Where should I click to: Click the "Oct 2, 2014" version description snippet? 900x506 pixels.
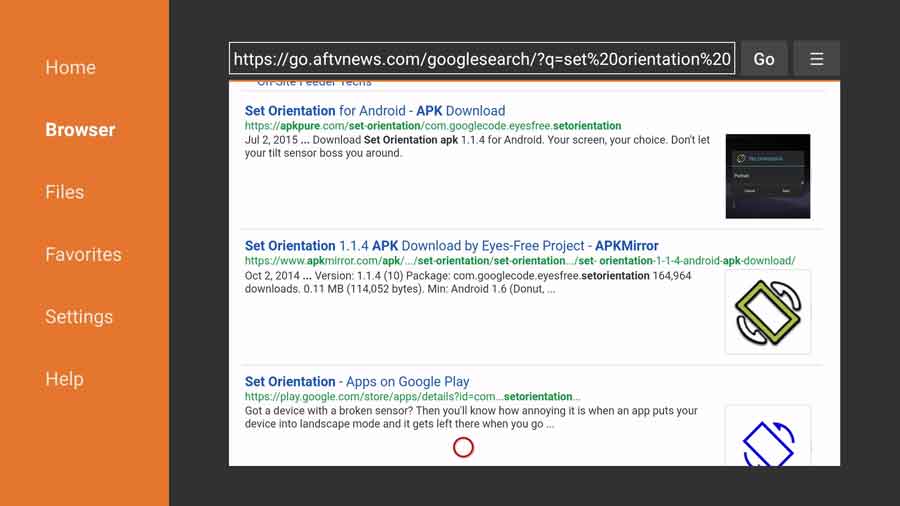(x=468, y=282)
